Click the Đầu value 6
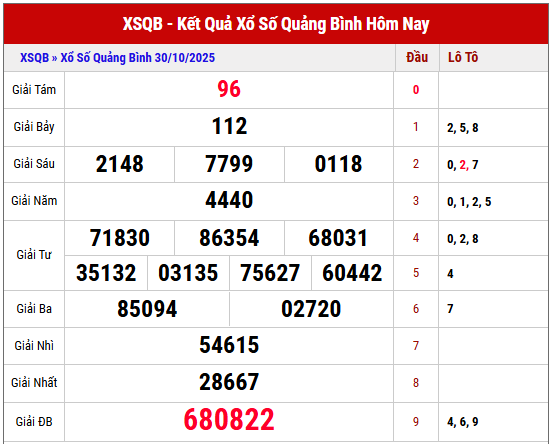 point(416,309)
